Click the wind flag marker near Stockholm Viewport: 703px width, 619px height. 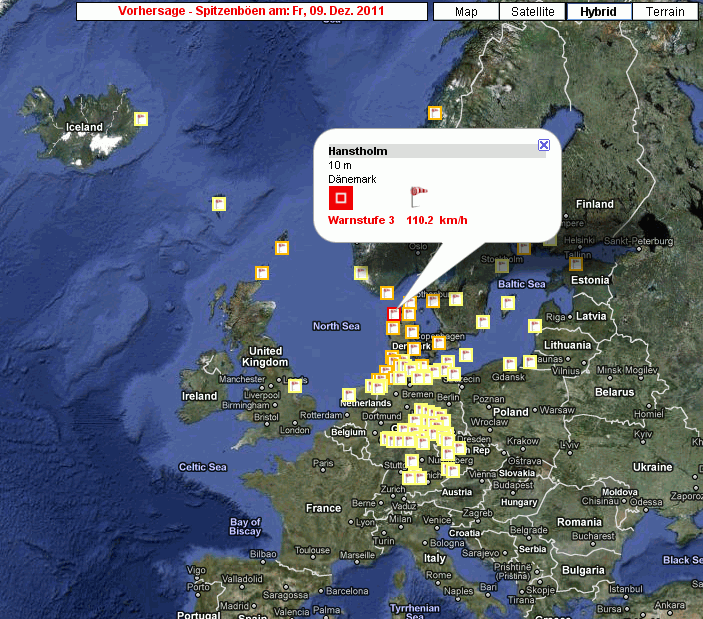[x=502, y=266]
